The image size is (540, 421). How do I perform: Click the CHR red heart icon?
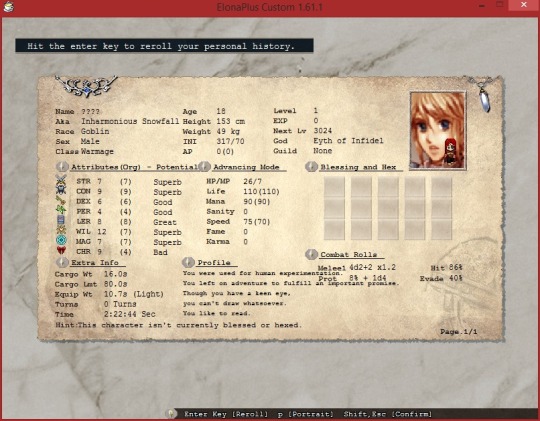[61, 250]
